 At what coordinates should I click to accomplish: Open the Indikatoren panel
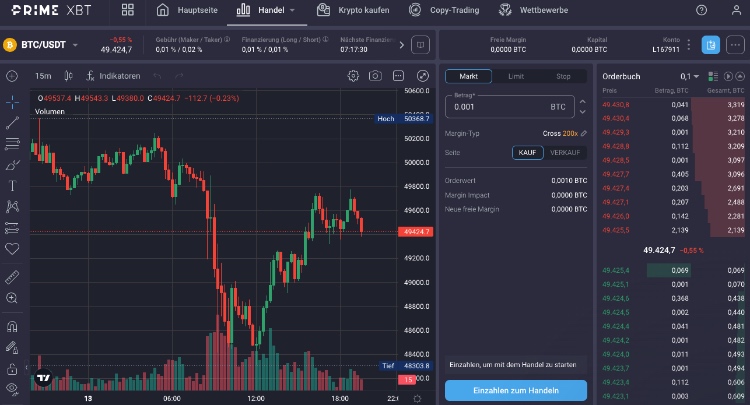coord(112,76)
